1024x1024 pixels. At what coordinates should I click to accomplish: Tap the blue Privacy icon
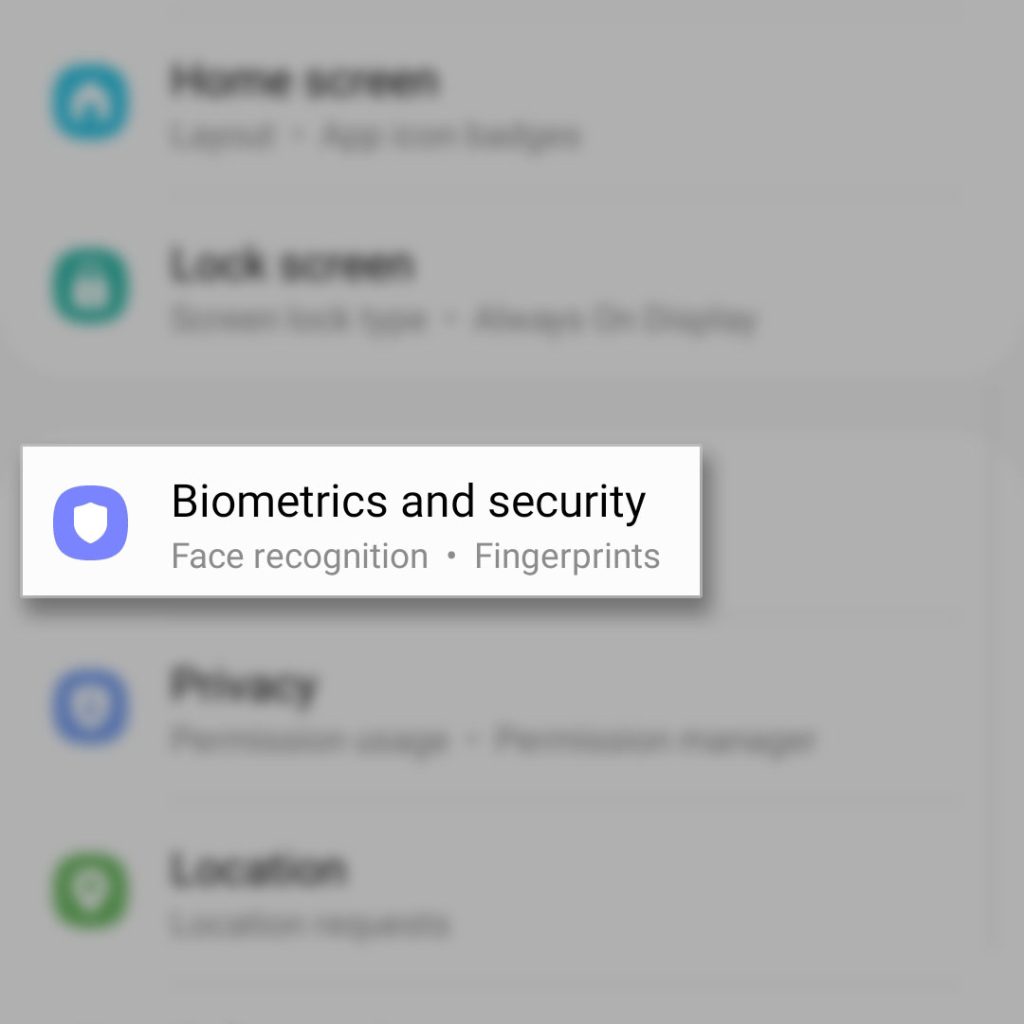coord(90,705)
